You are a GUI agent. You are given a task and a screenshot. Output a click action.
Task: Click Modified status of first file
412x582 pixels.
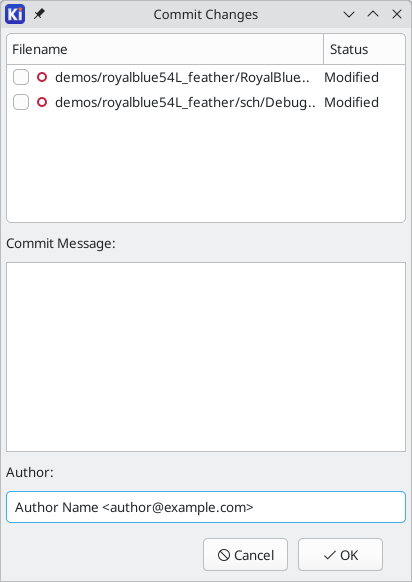pos(351,77)
